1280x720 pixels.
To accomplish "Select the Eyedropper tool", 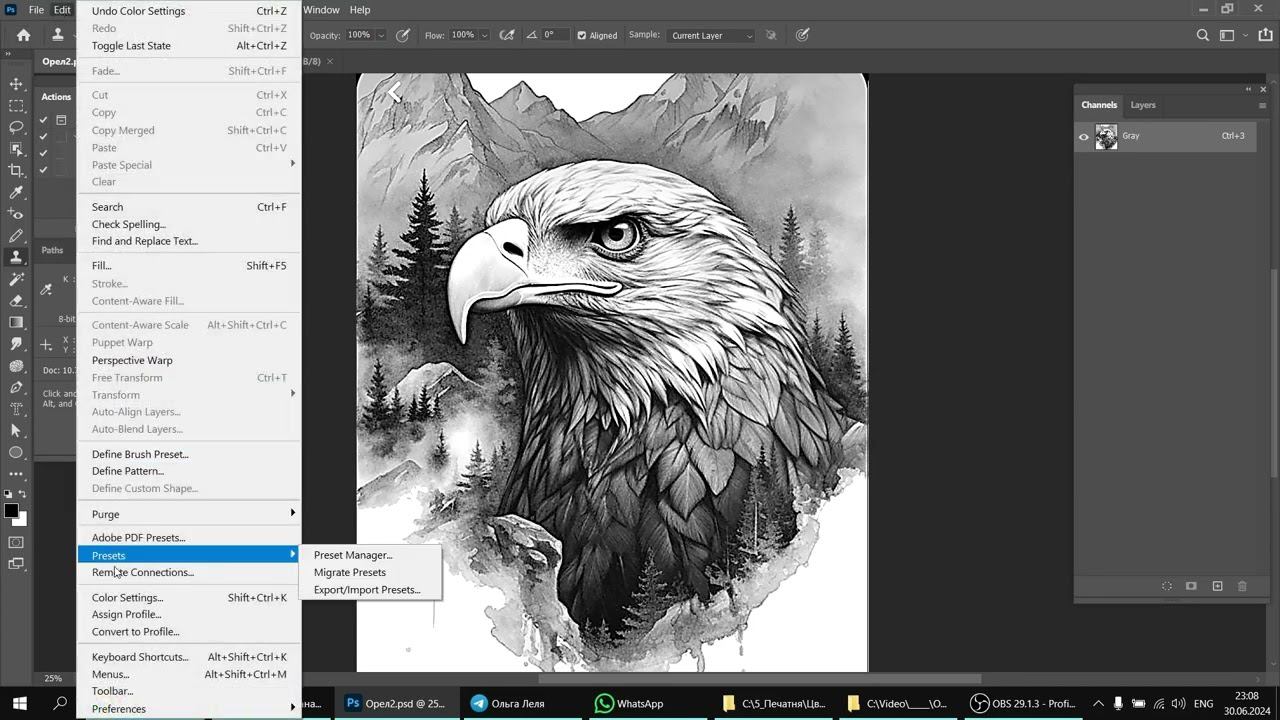I will (x=16, y=192).
